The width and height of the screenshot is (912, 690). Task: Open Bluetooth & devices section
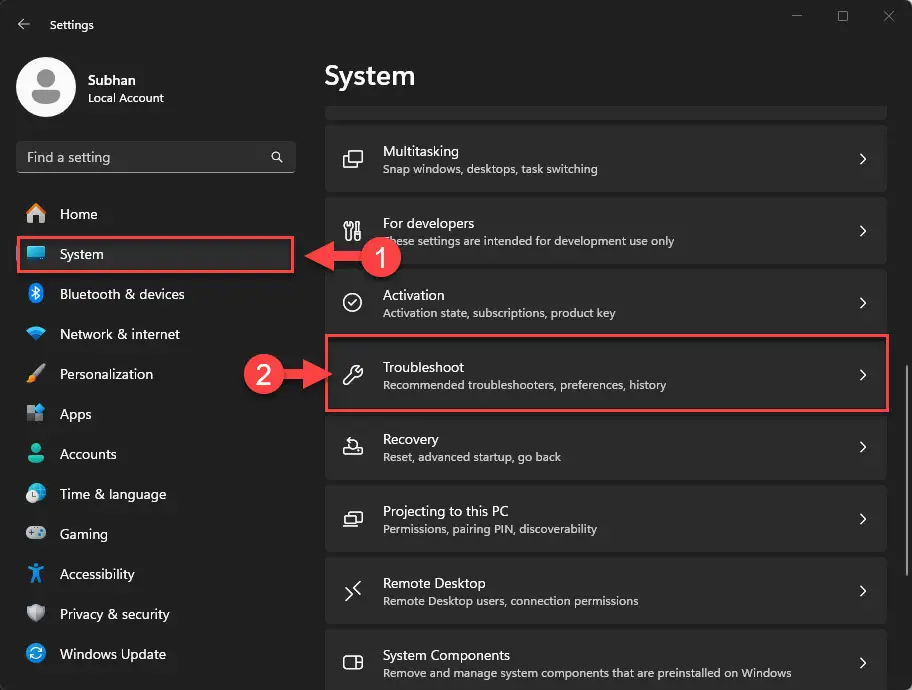[155, 294]
